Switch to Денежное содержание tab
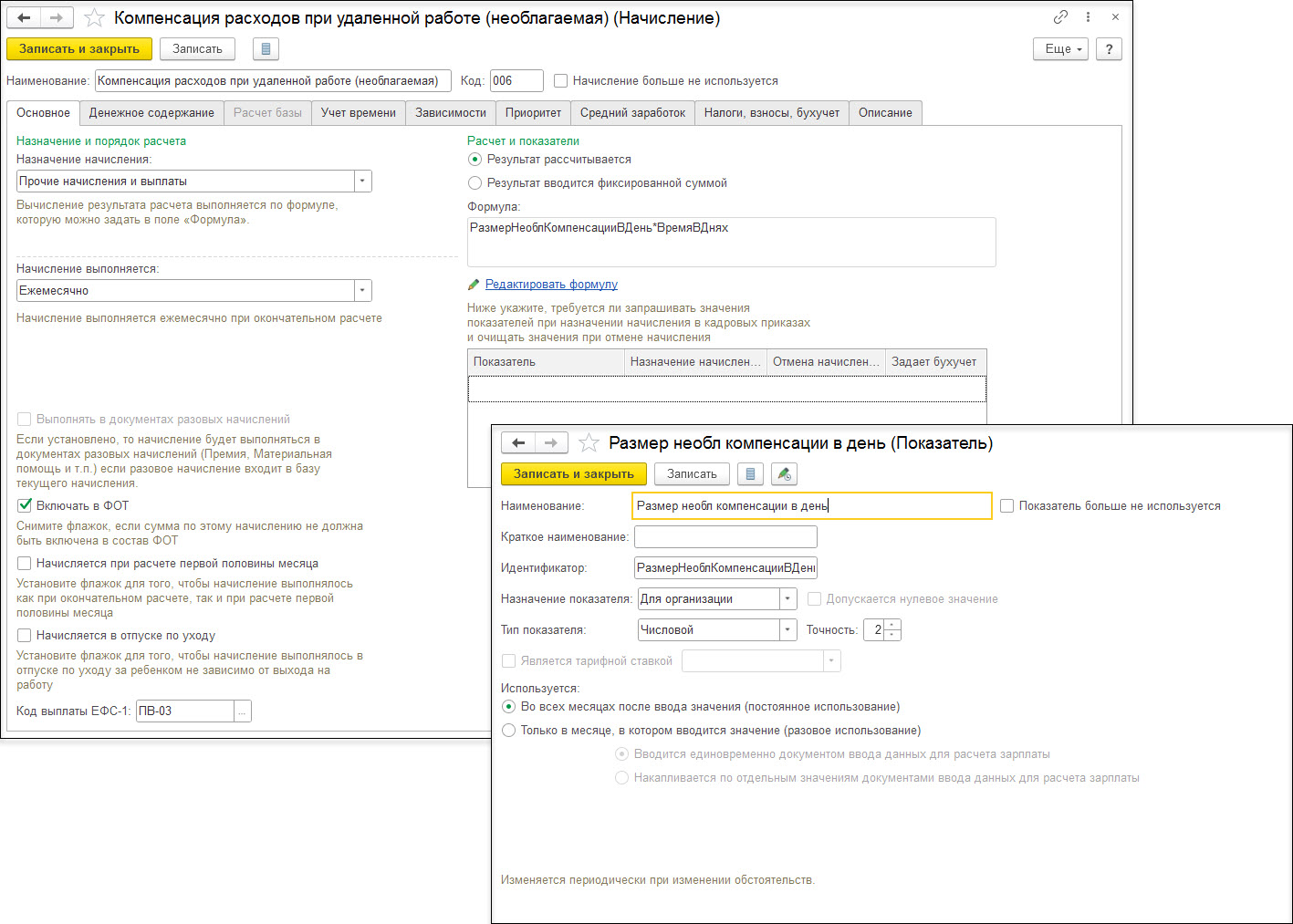Image resolution: width=1293 pixels, height=924 pixels. pyautogui.click(x=151, y=113)
